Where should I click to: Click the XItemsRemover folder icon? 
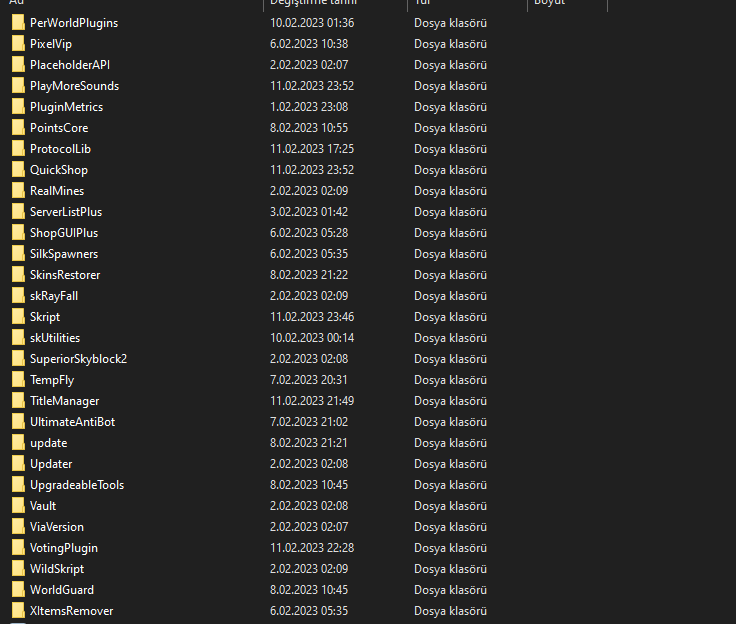pos(18,610)
